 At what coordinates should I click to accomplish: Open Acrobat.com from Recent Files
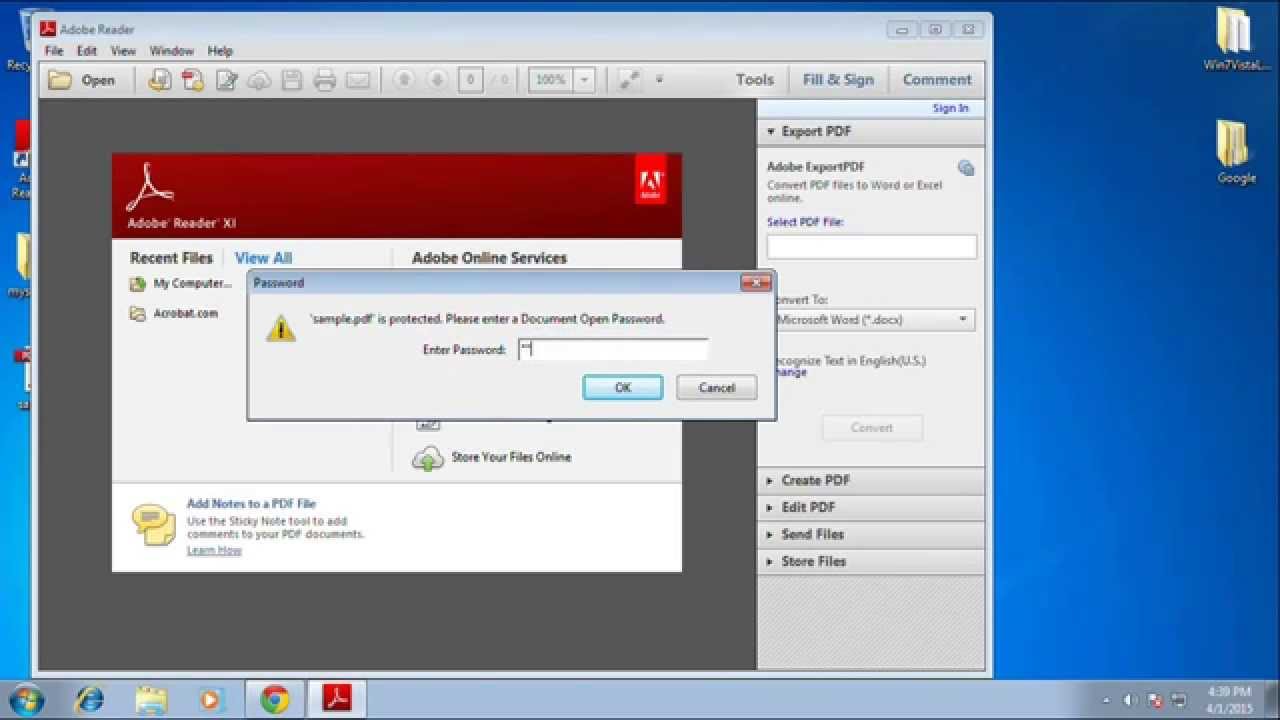coord(173,314)
